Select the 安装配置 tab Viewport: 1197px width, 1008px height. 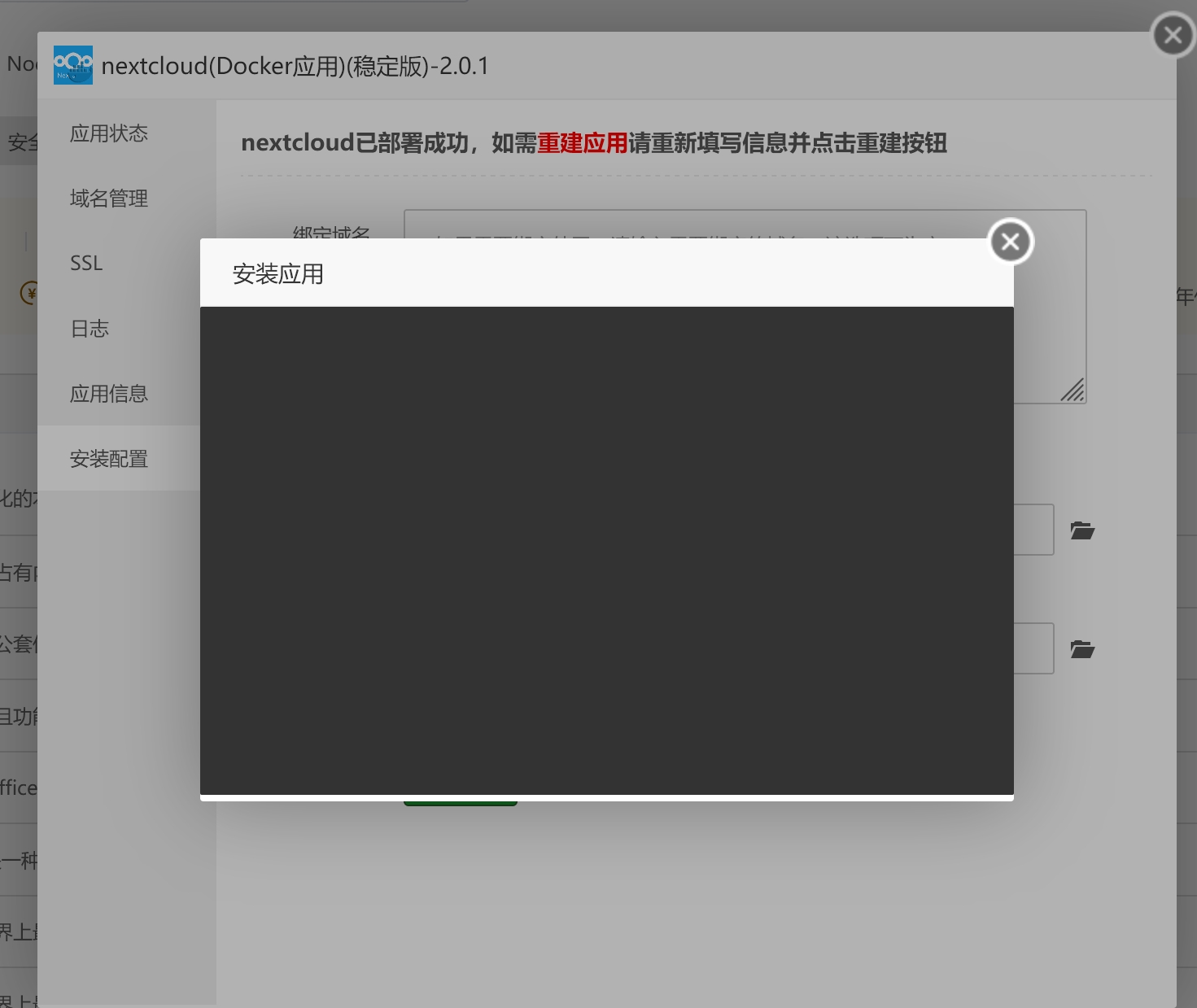coord(109,459)
